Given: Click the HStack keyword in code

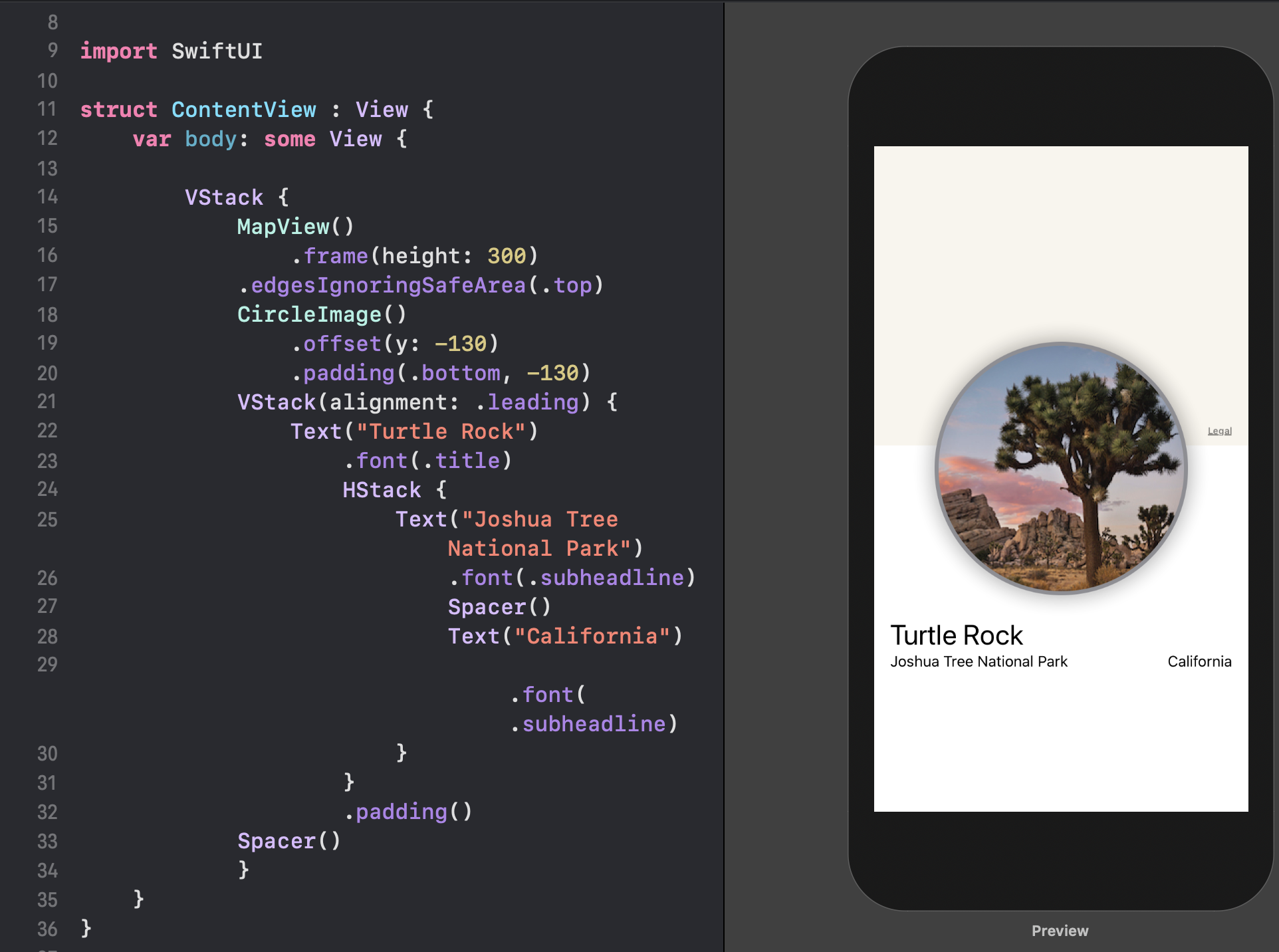Looking at the screenshot, I should pos(382,490).
